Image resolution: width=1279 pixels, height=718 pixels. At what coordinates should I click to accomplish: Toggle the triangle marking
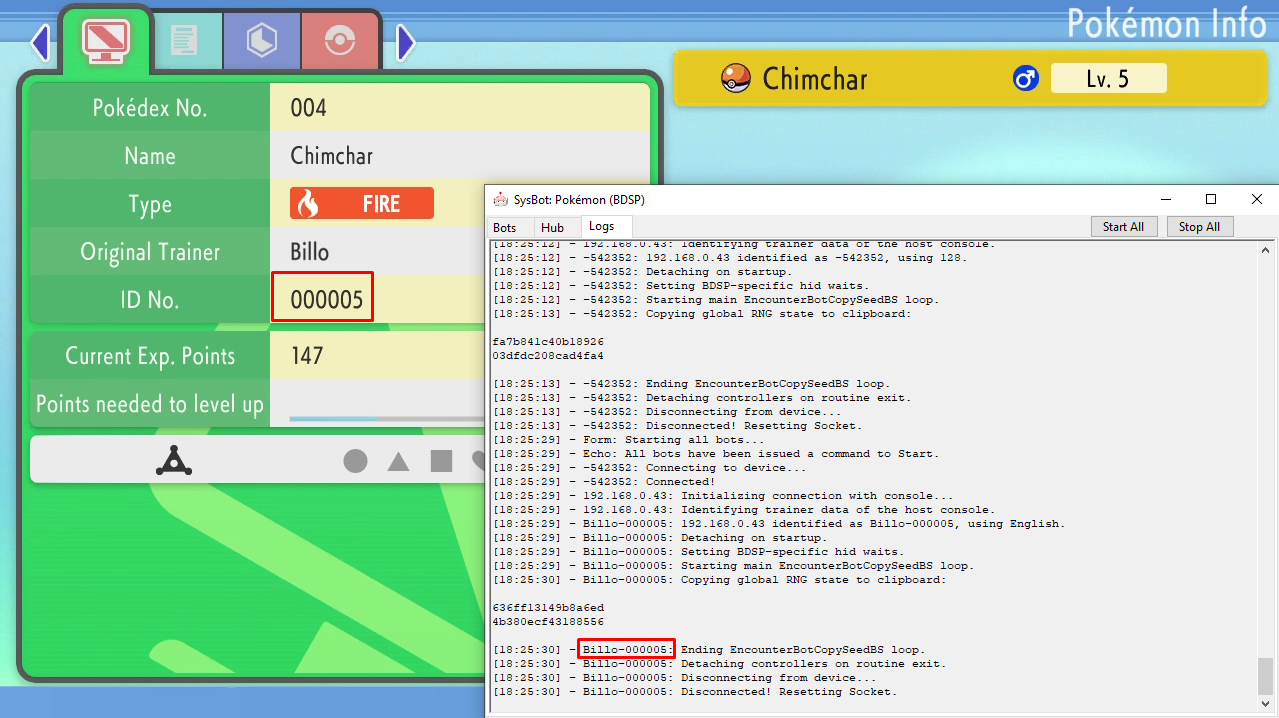(x=398, y=461)
